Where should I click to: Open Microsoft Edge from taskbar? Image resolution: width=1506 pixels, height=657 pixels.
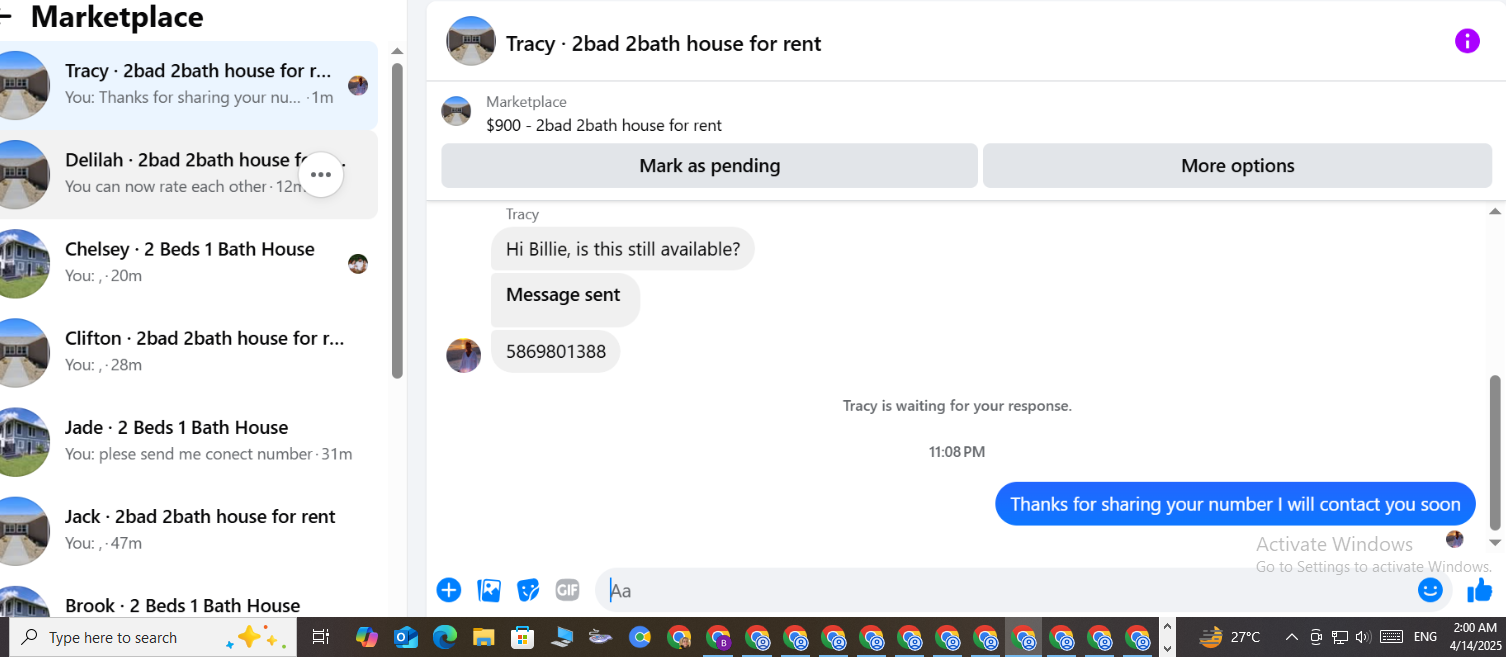(445, 637)
